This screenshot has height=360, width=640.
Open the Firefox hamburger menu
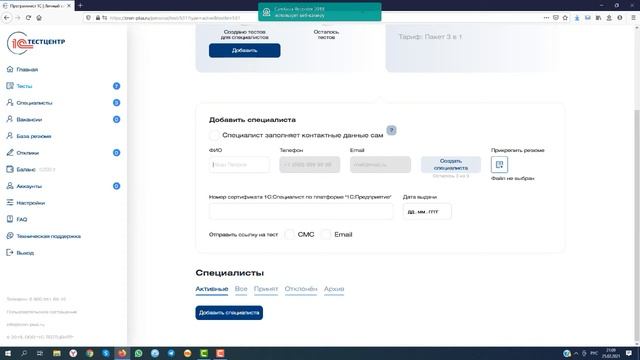click(x=633, y=18)
